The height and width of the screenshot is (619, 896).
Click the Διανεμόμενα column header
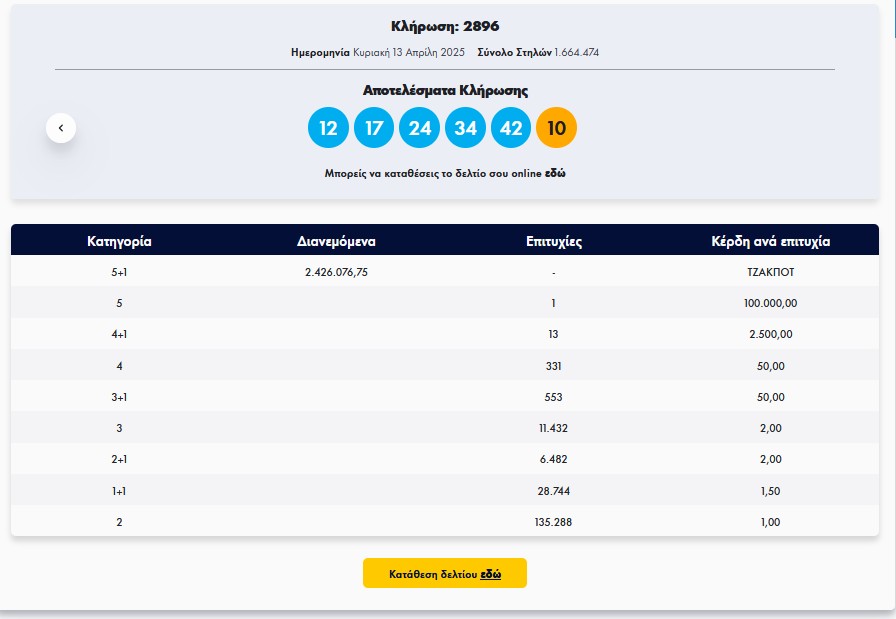(336, 241)
